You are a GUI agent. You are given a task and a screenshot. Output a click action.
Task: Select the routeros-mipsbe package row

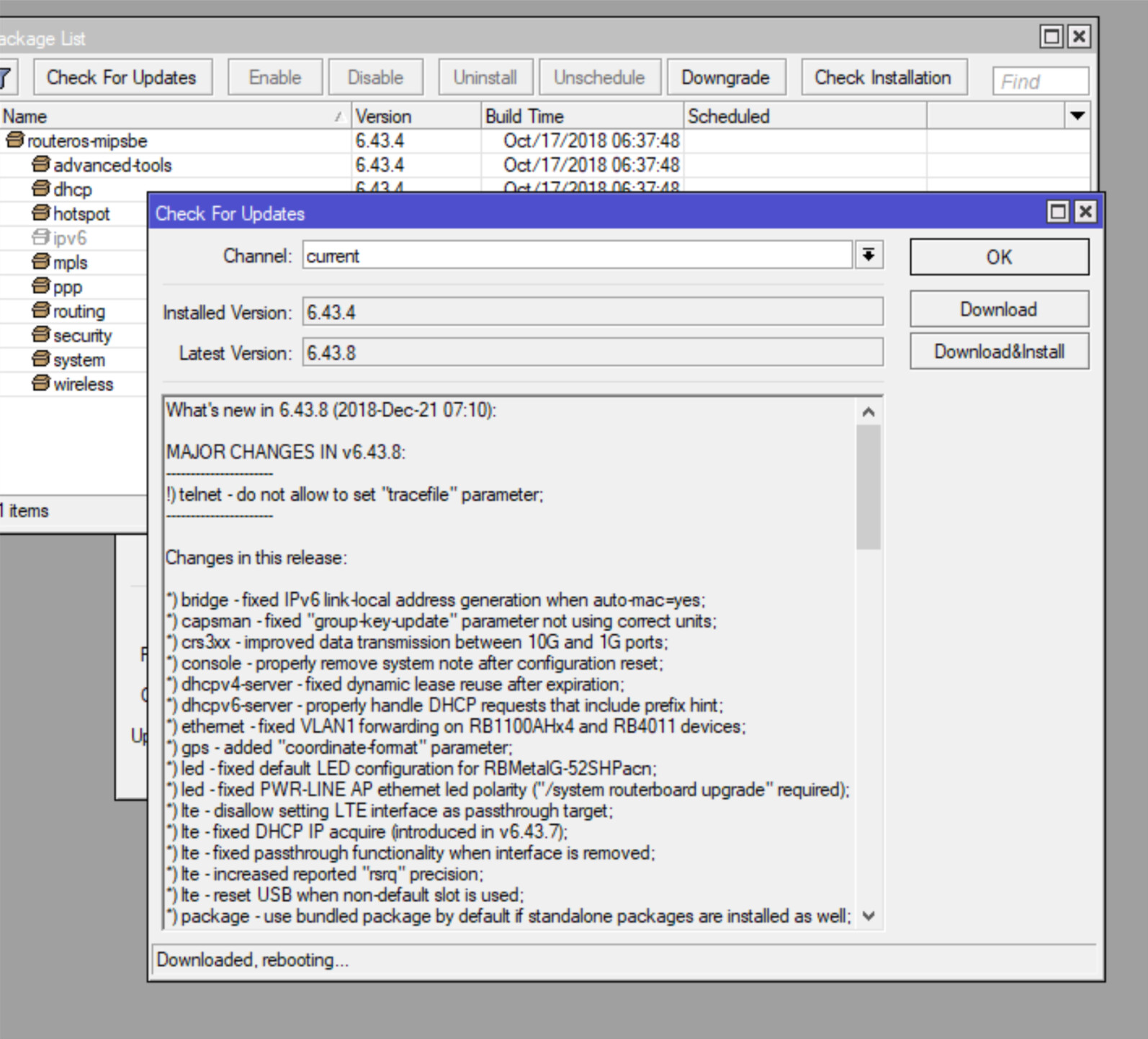click(544, 141)
